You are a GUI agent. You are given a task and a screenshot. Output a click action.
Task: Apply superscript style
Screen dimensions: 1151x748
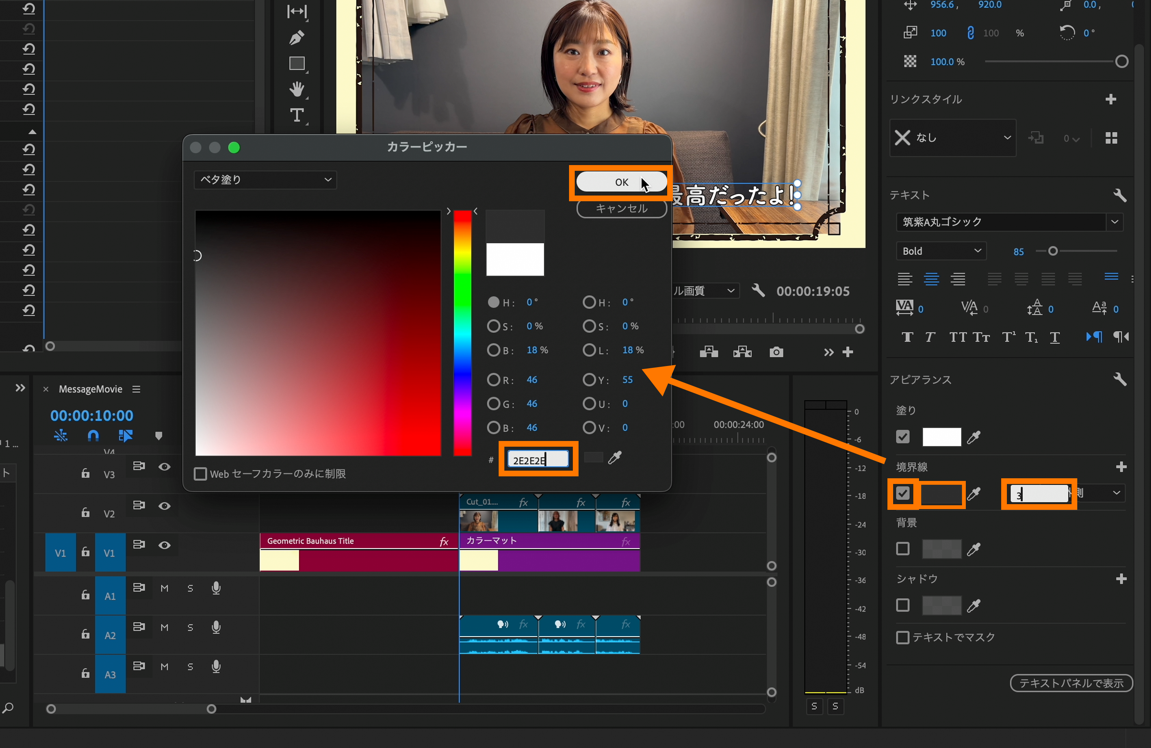[1009, 337]
